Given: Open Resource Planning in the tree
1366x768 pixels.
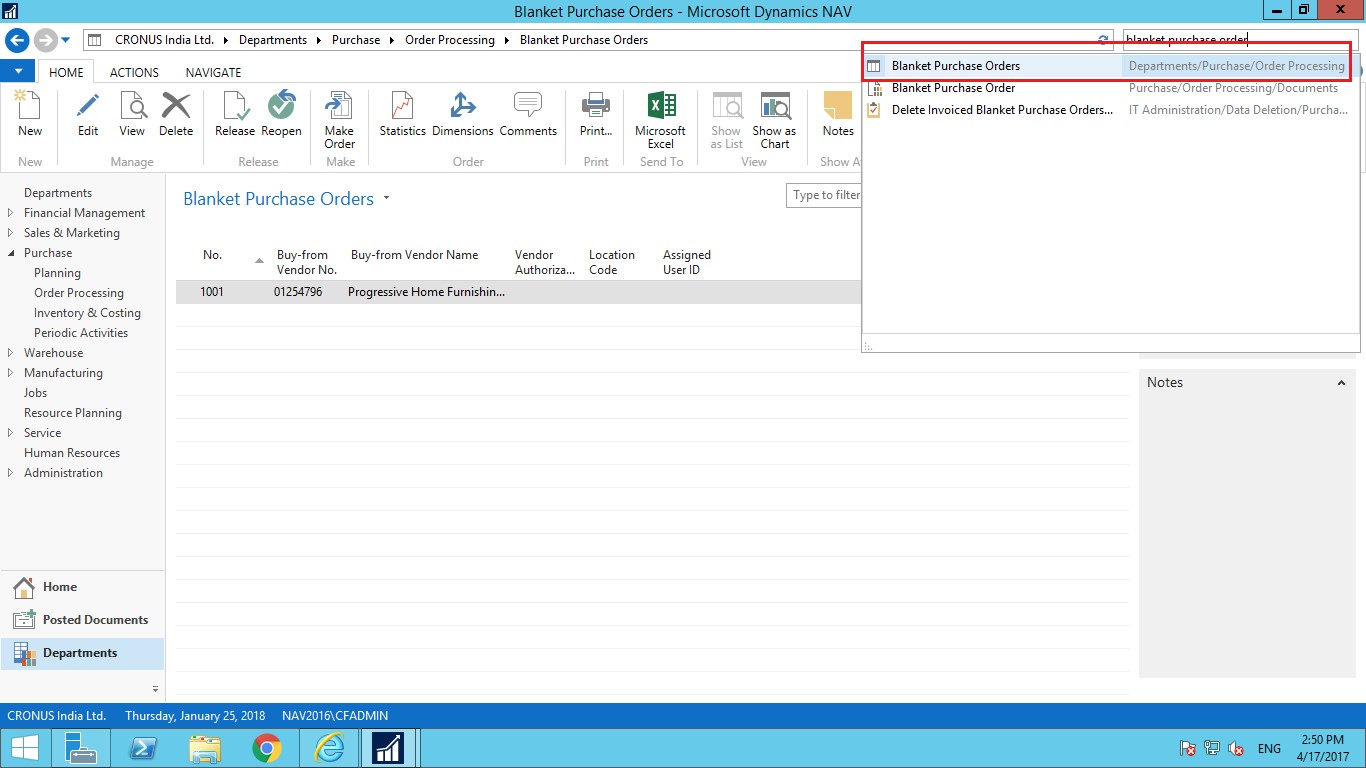Looking at the screenshot, I should pos(73,413).
